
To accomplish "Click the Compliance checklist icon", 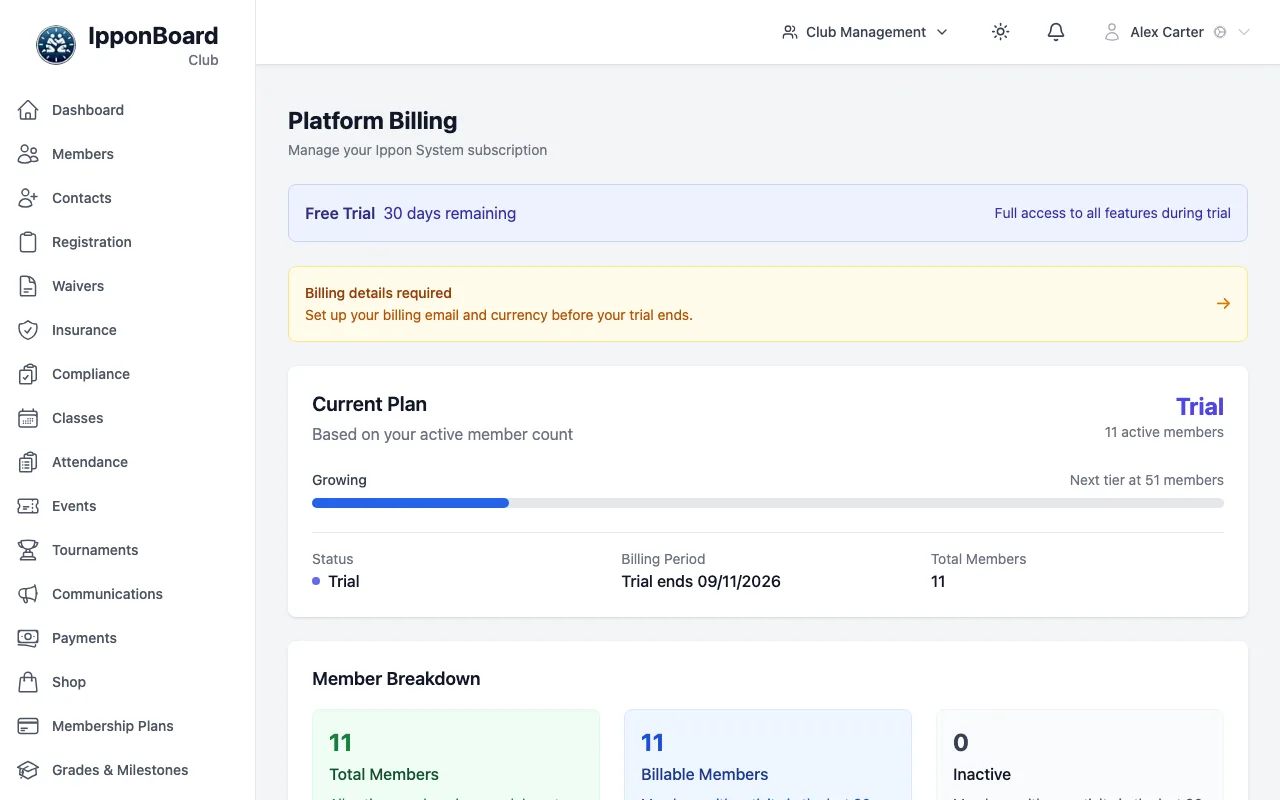I will point(28,374).
